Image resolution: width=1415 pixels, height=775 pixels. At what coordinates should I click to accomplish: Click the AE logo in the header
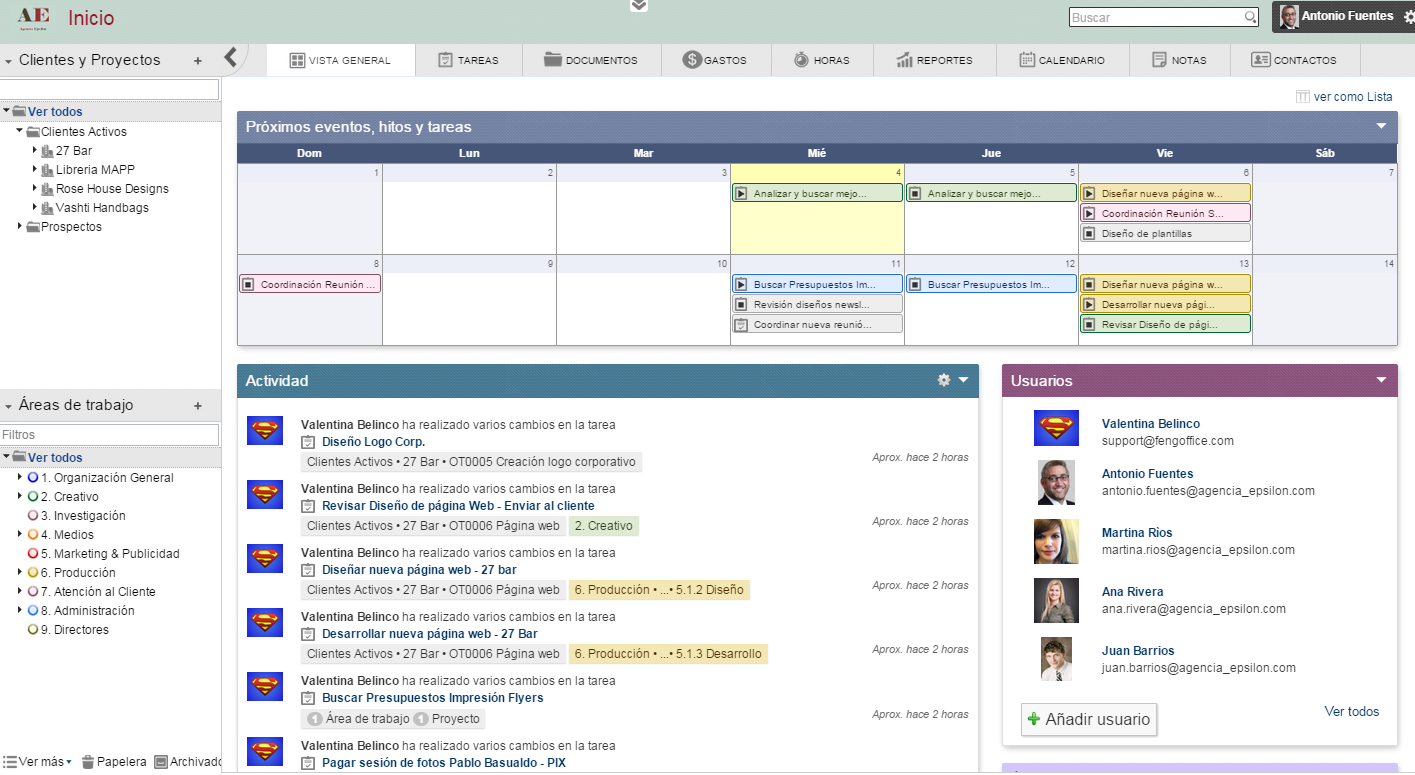pos(34,18)
